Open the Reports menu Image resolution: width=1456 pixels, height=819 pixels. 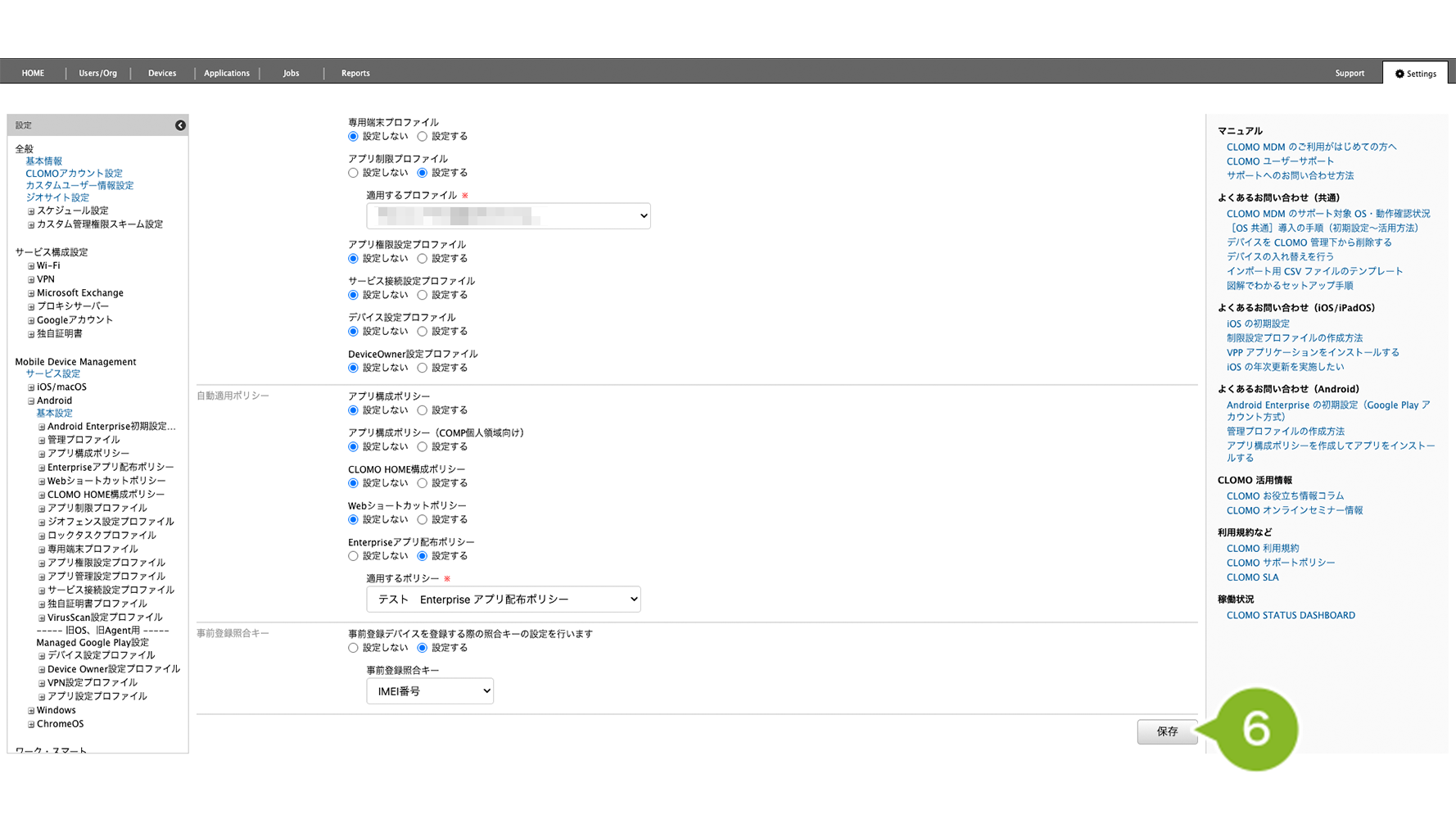click(x=355, y=73)
